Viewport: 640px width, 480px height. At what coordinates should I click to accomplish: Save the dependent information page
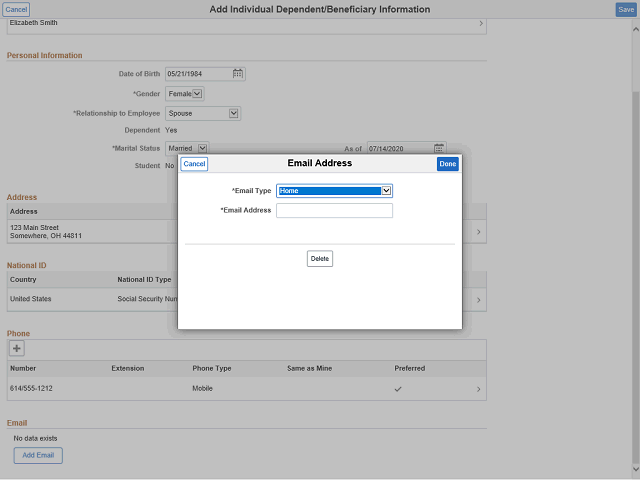pos(626,10)
